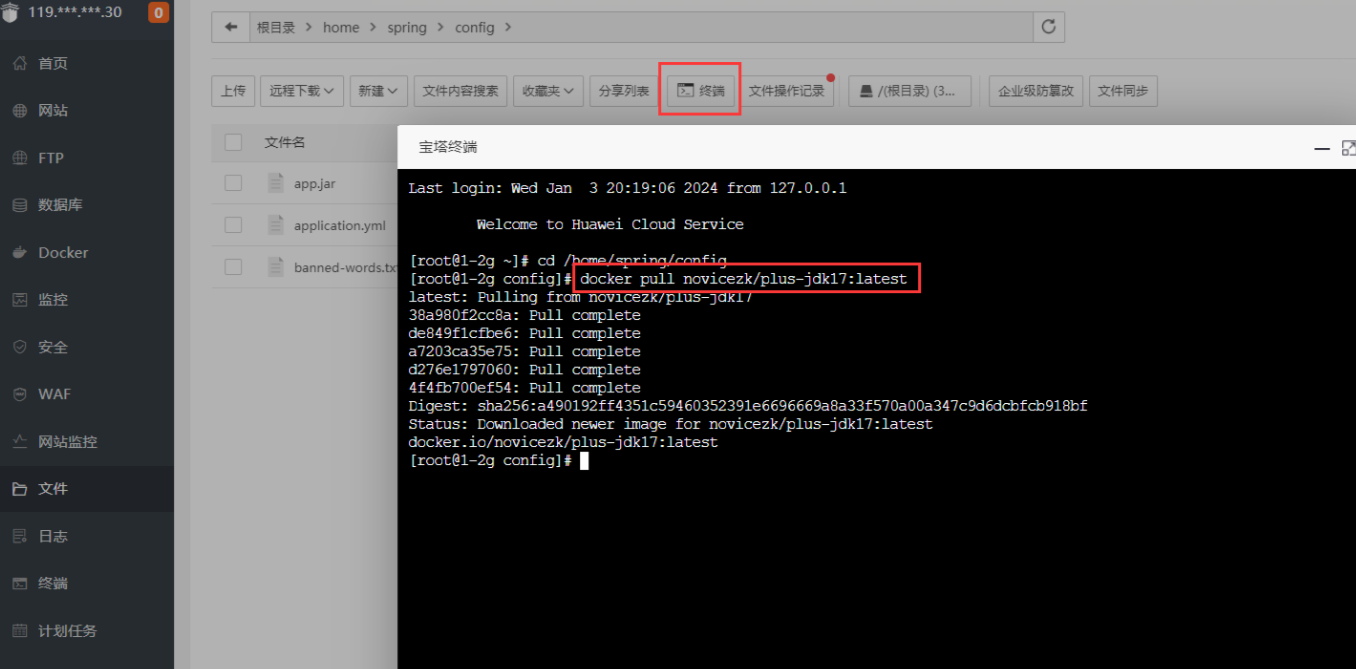Screen dimensions: 1356x669
Task: Click the 上传 upload button
Action: (x=233, y=91)
